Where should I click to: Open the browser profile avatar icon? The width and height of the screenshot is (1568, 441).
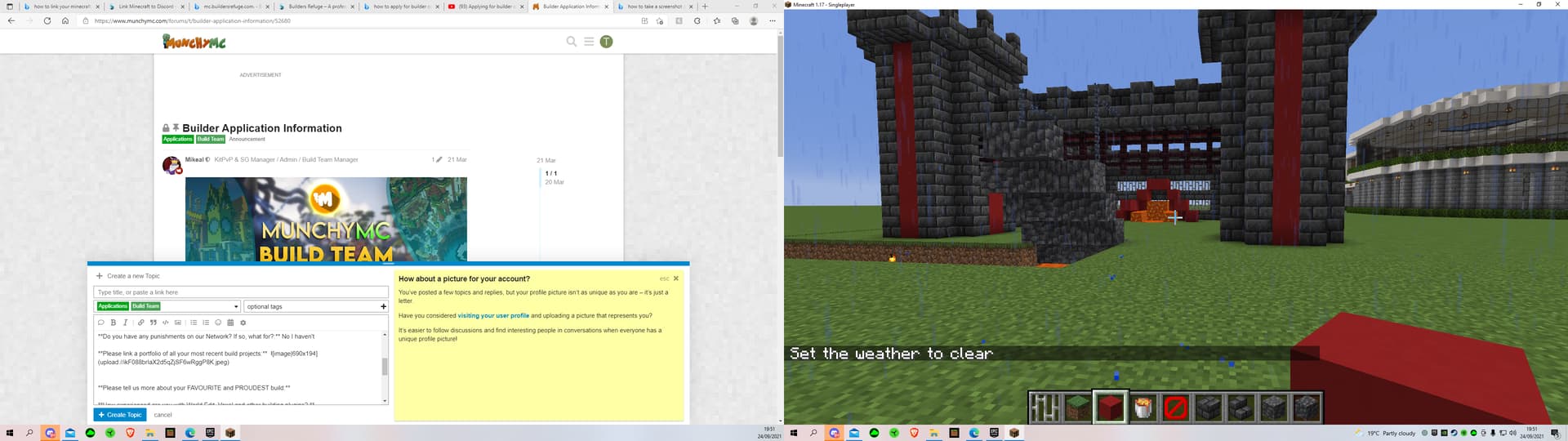point(754,21)
